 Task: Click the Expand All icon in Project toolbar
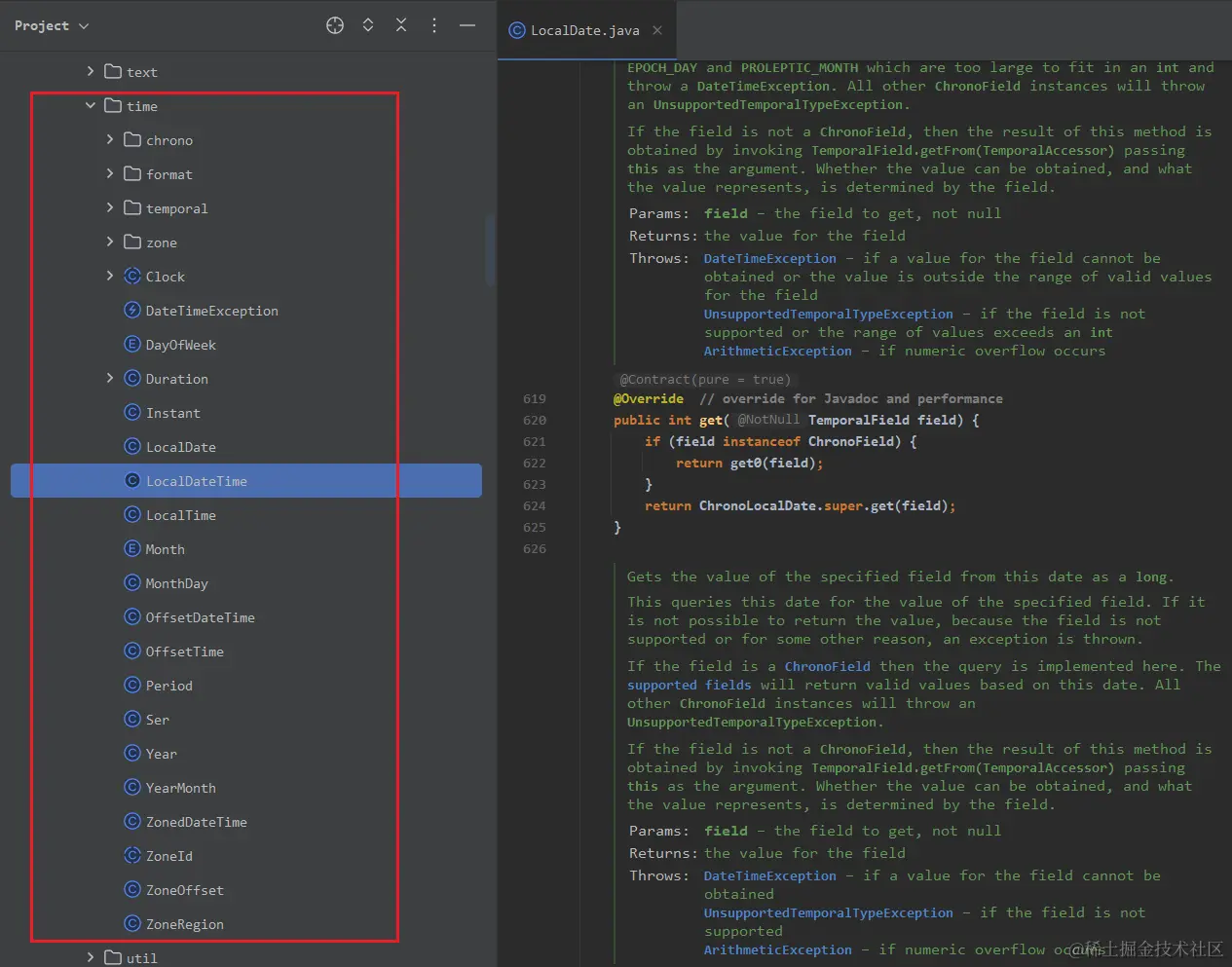(x=368, y=25)
